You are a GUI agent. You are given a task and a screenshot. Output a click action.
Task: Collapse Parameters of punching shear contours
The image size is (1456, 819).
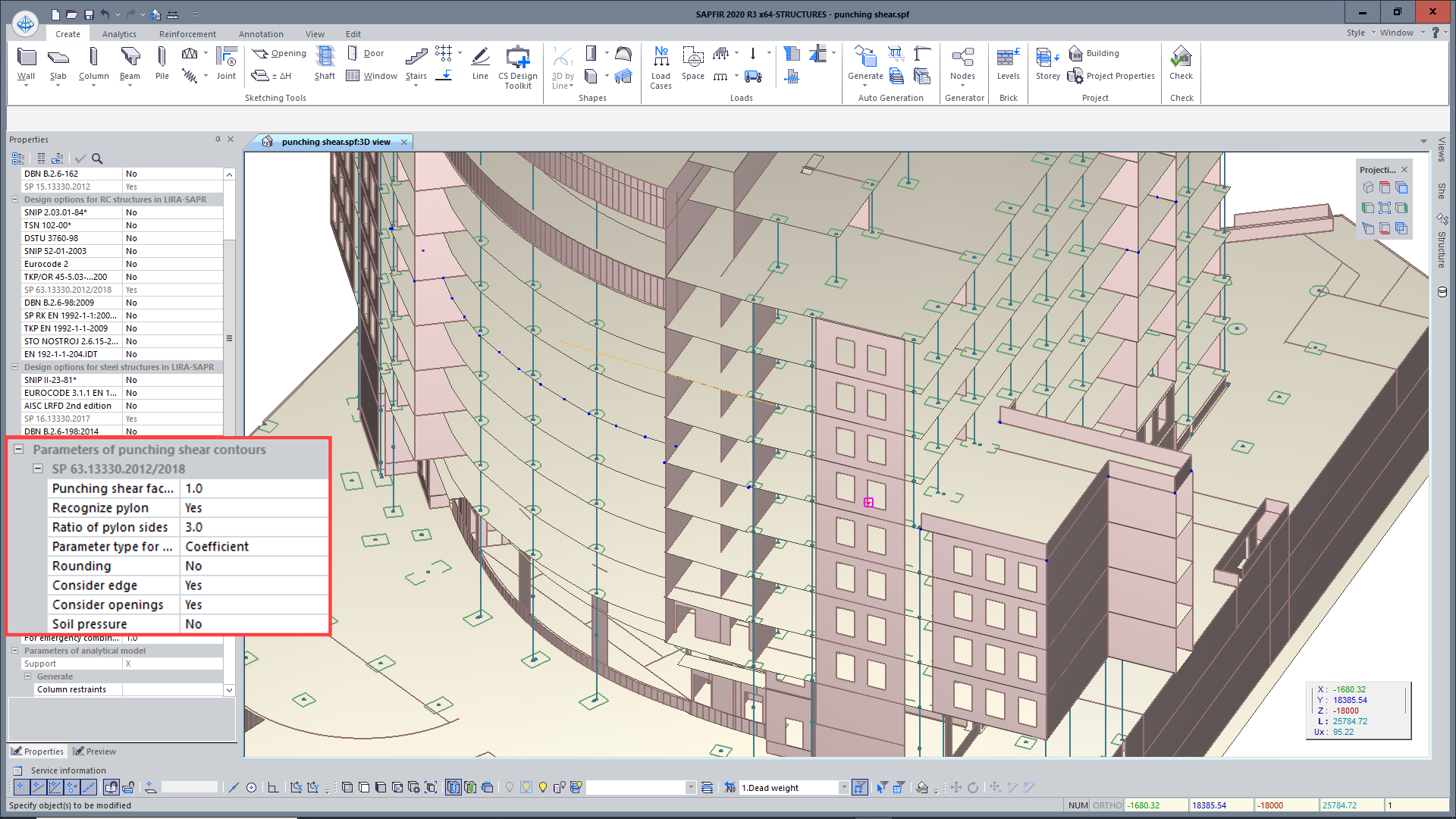pyautogui.click(x=19, y=449)
